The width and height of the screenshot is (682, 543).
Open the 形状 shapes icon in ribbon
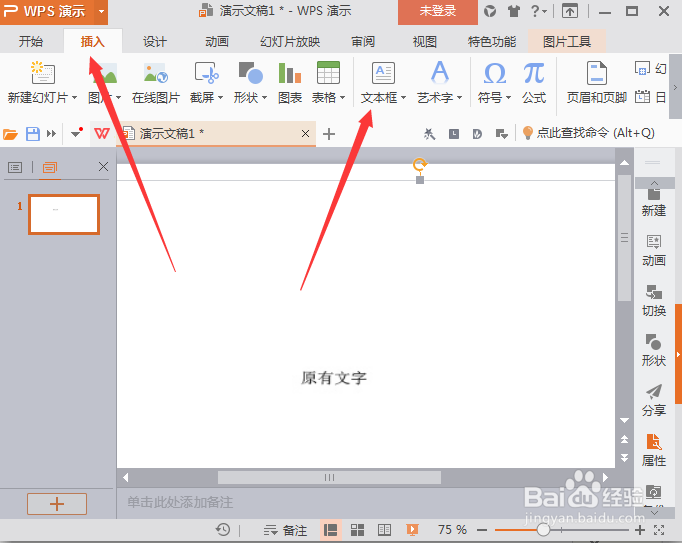coord(251,73)
